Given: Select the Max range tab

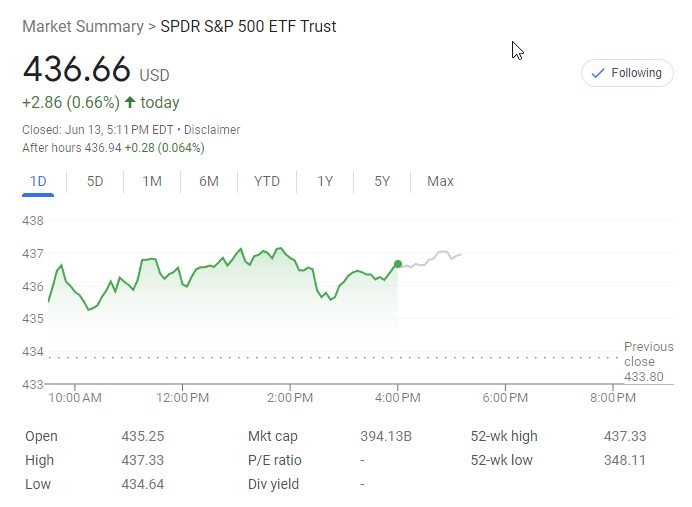Looking at the screenshot, I should coord(440,181).
